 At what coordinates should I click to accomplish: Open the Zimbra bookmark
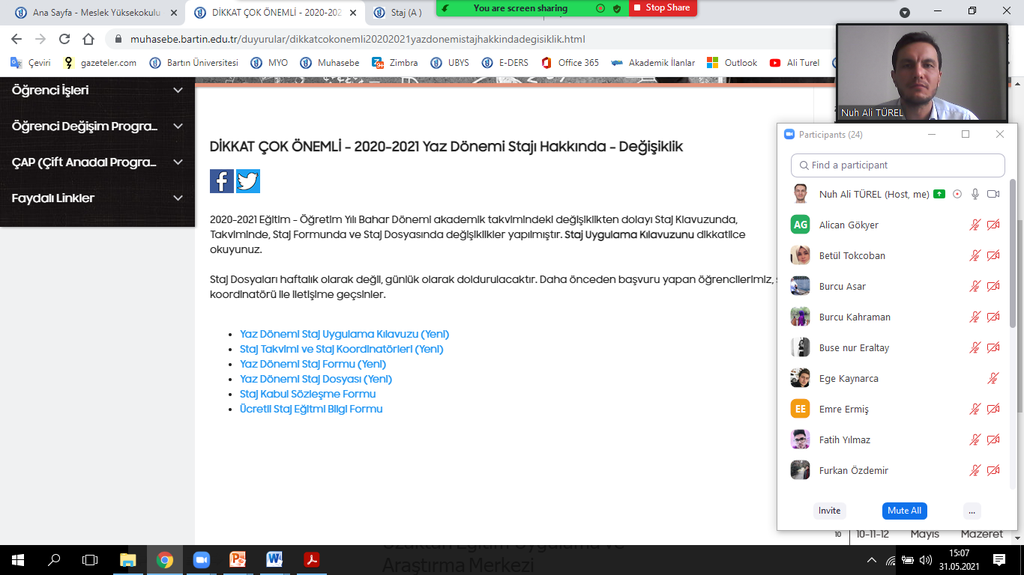(395, 63)
